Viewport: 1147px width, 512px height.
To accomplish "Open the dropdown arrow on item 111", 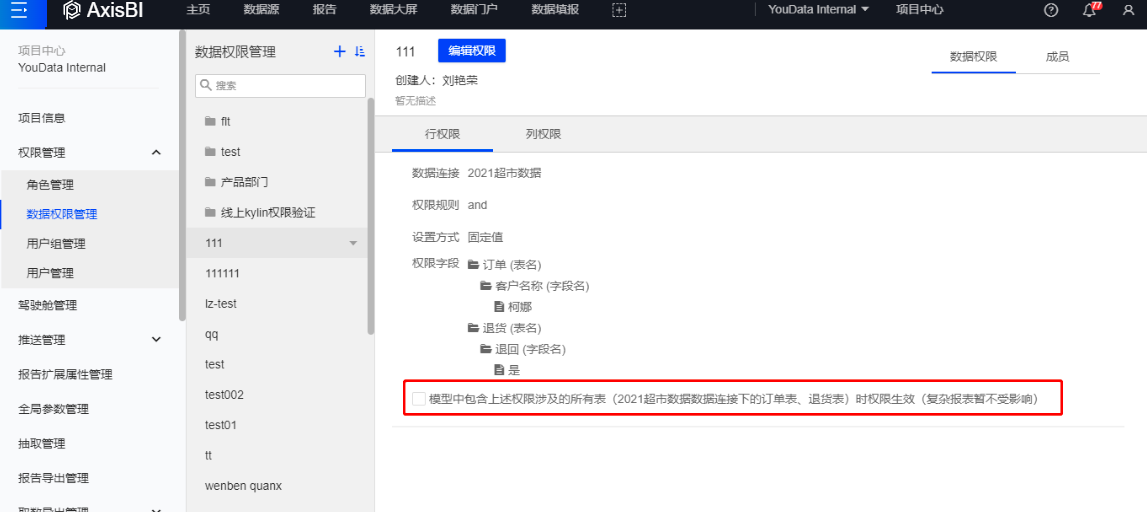I will tap(353, 244).
